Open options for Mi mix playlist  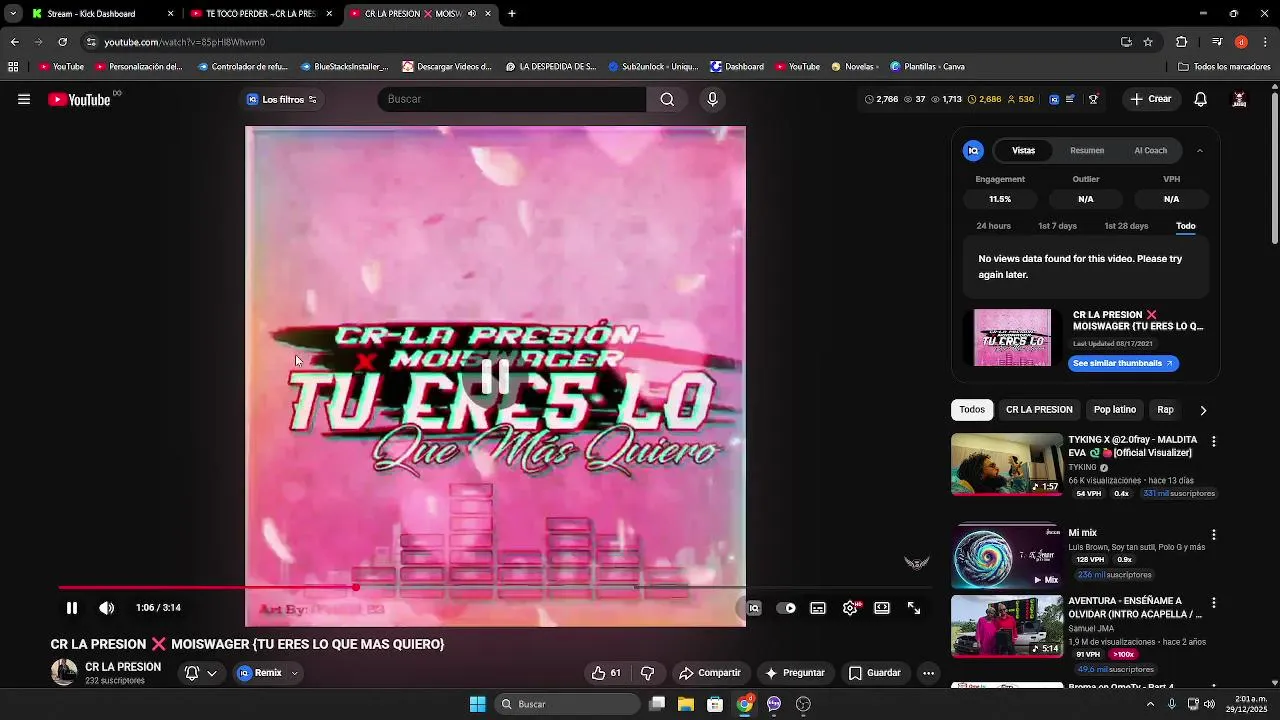click(1214, 535)
